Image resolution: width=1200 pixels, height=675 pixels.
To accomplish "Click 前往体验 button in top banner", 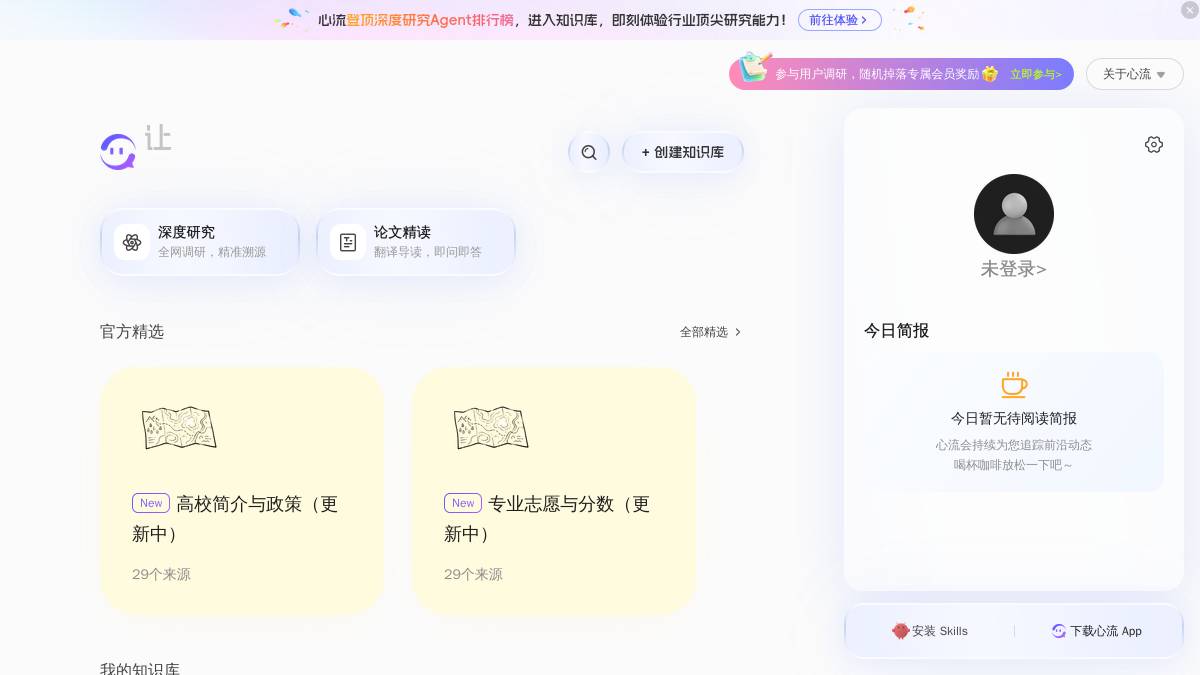I will click(x=839, y=20).
